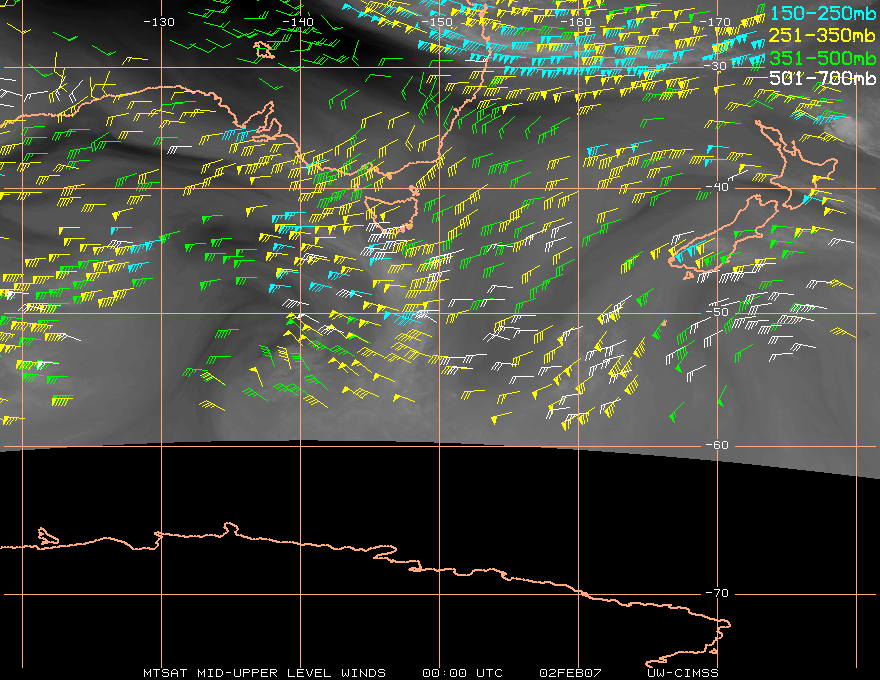Click the UW-CIMSS credit text
The height and width of the screenshot is (680, 880).
point(683,673)
